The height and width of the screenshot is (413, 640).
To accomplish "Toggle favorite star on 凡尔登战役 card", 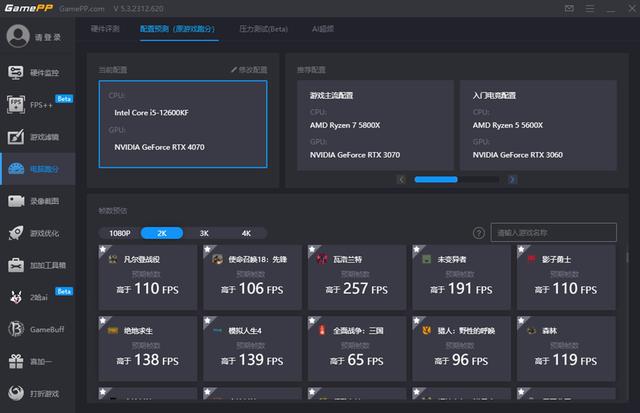I will [x=103, y=249].
